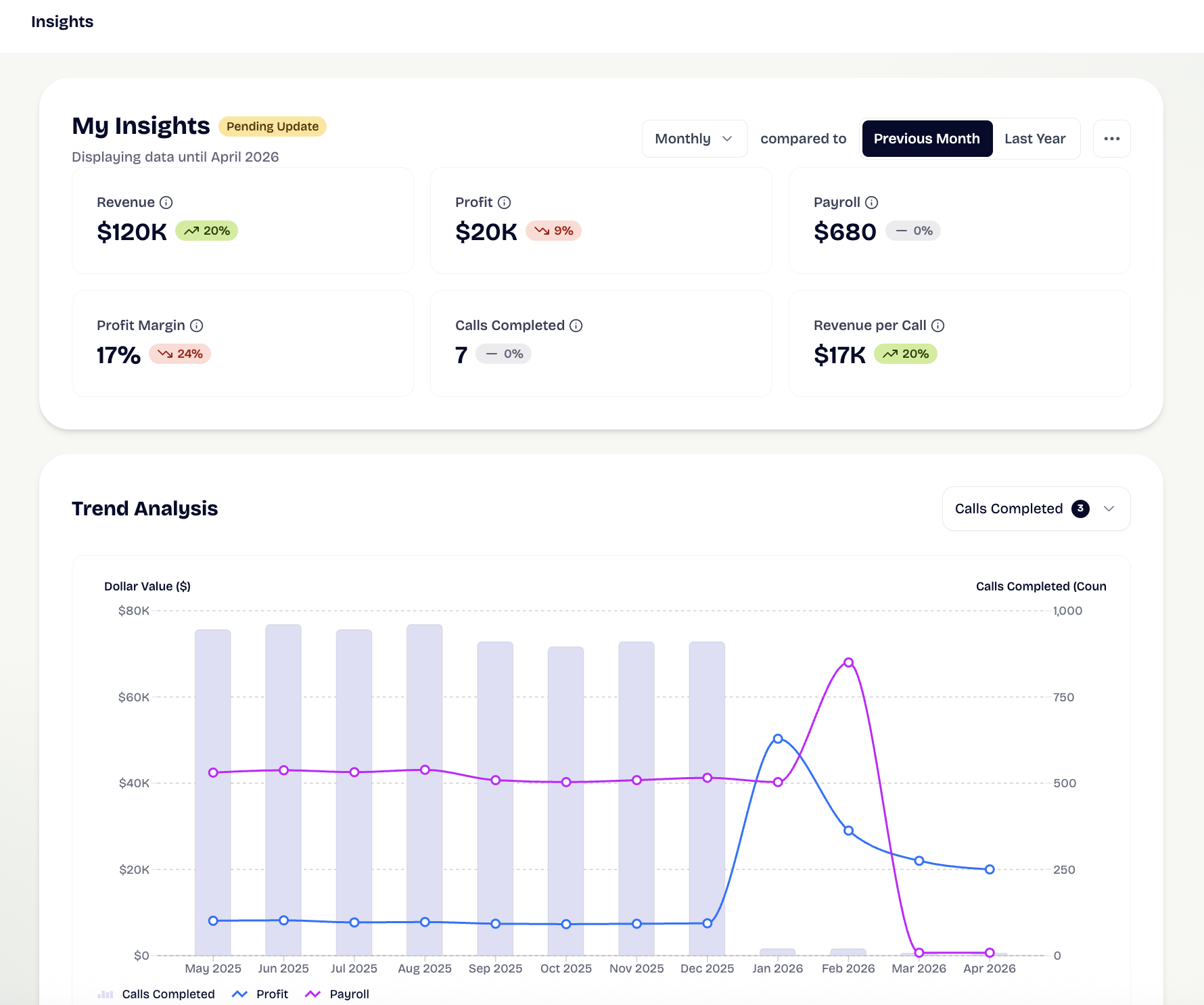This screenshot has width=1204, height=1005.
Task: Click the $20K profit value
Action: click(486, 232)
